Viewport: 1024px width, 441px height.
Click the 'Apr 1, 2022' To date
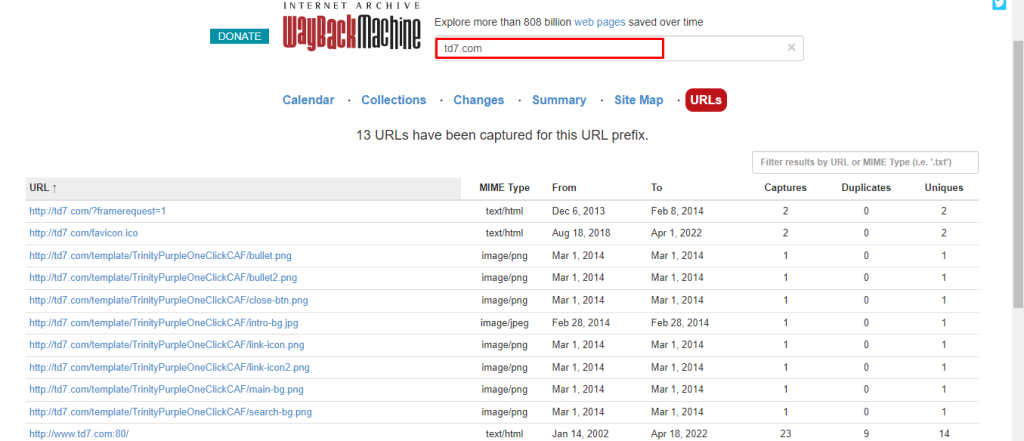[677, 233]
